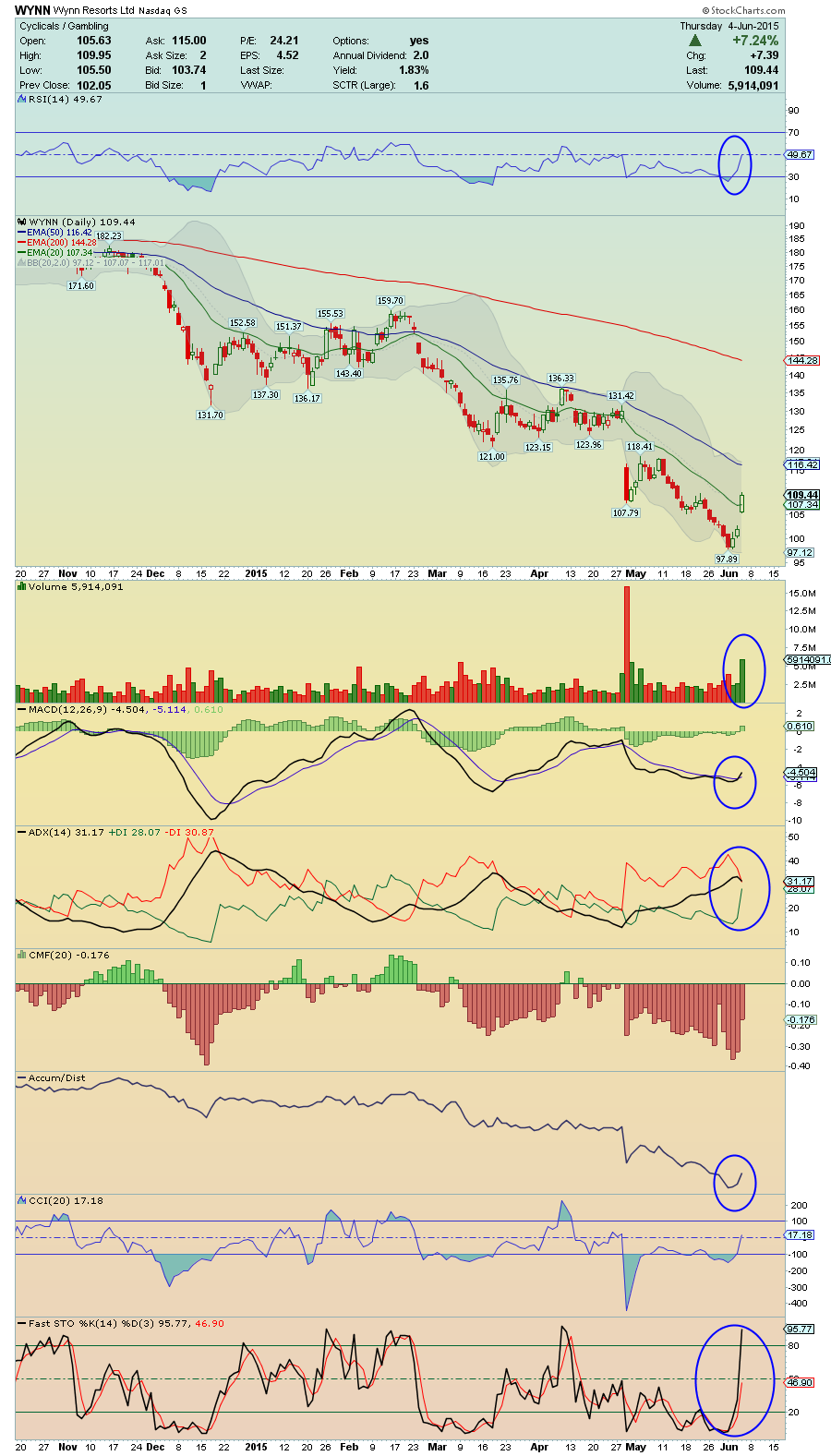Click the blue EMA(50) legend line

[x=22, y=233]
